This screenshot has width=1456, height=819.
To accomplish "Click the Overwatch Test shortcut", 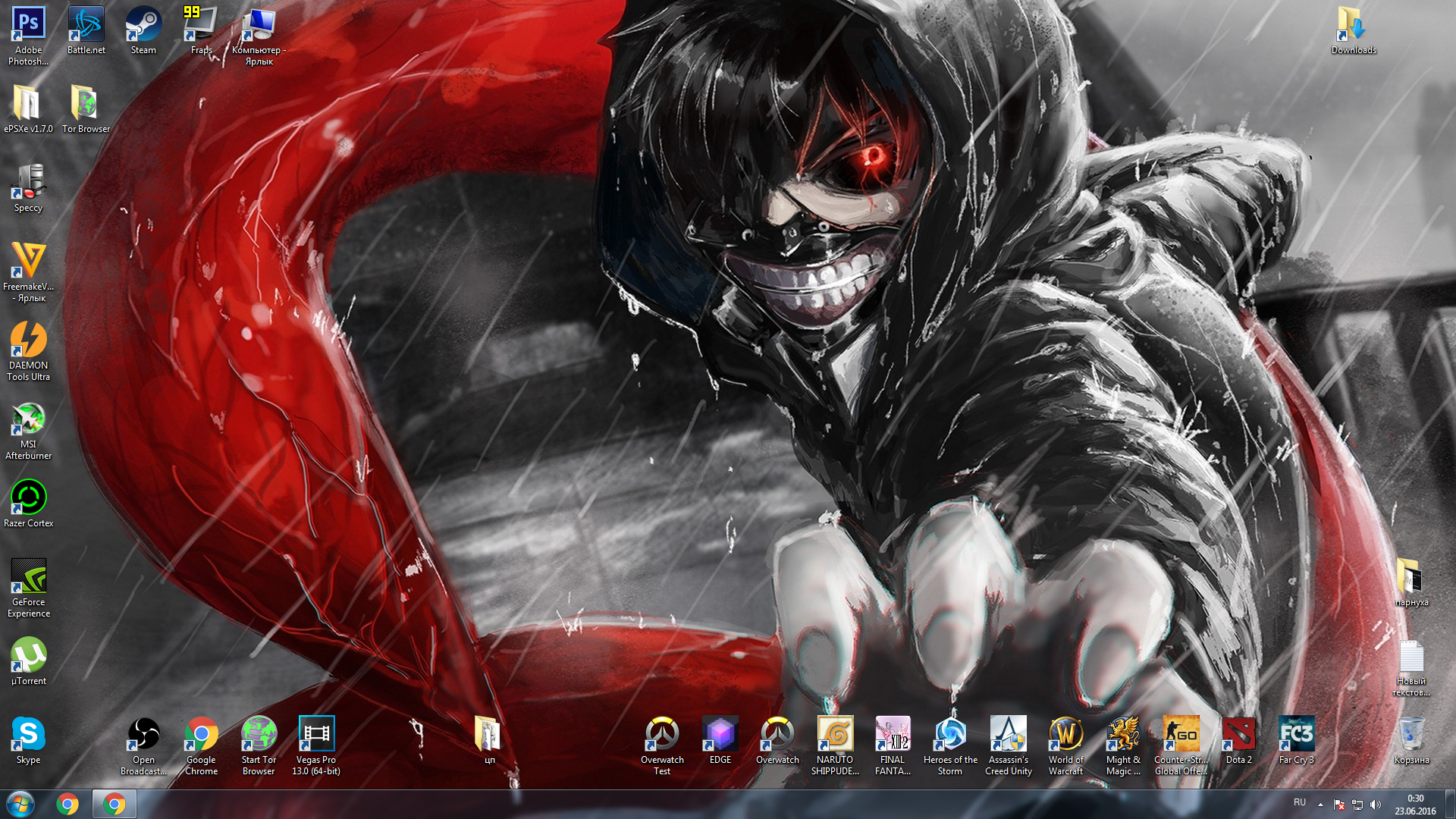I will click(662, 746).
